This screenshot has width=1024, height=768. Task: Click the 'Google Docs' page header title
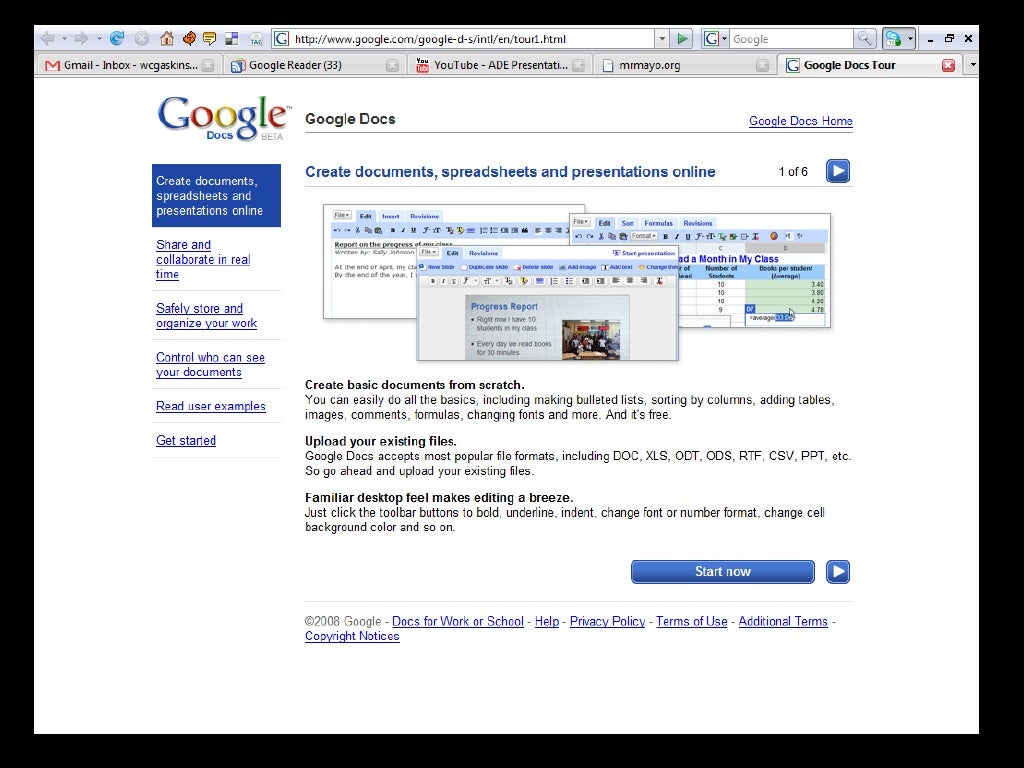(x=350, y=119)
